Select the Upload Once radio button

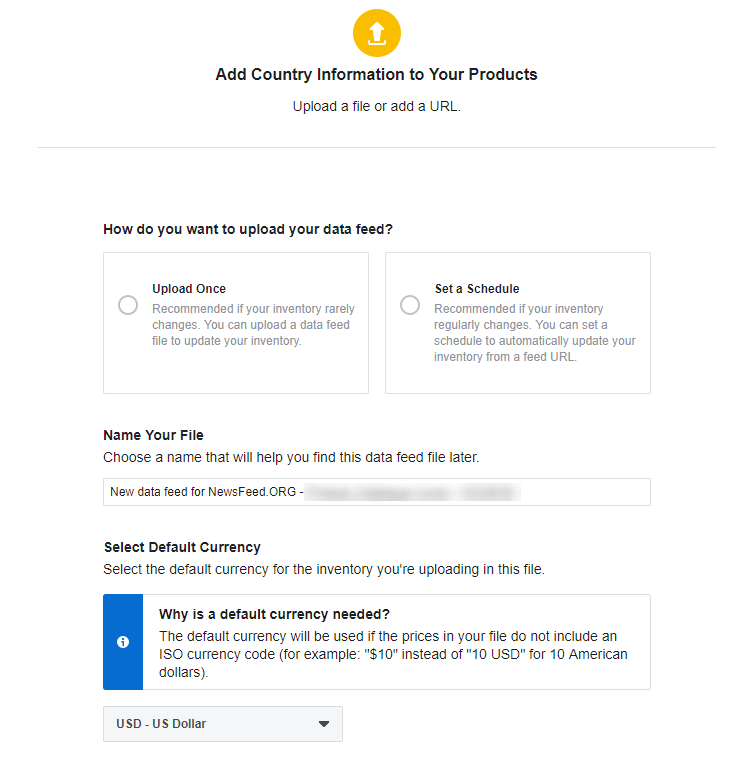click(128, 305)
